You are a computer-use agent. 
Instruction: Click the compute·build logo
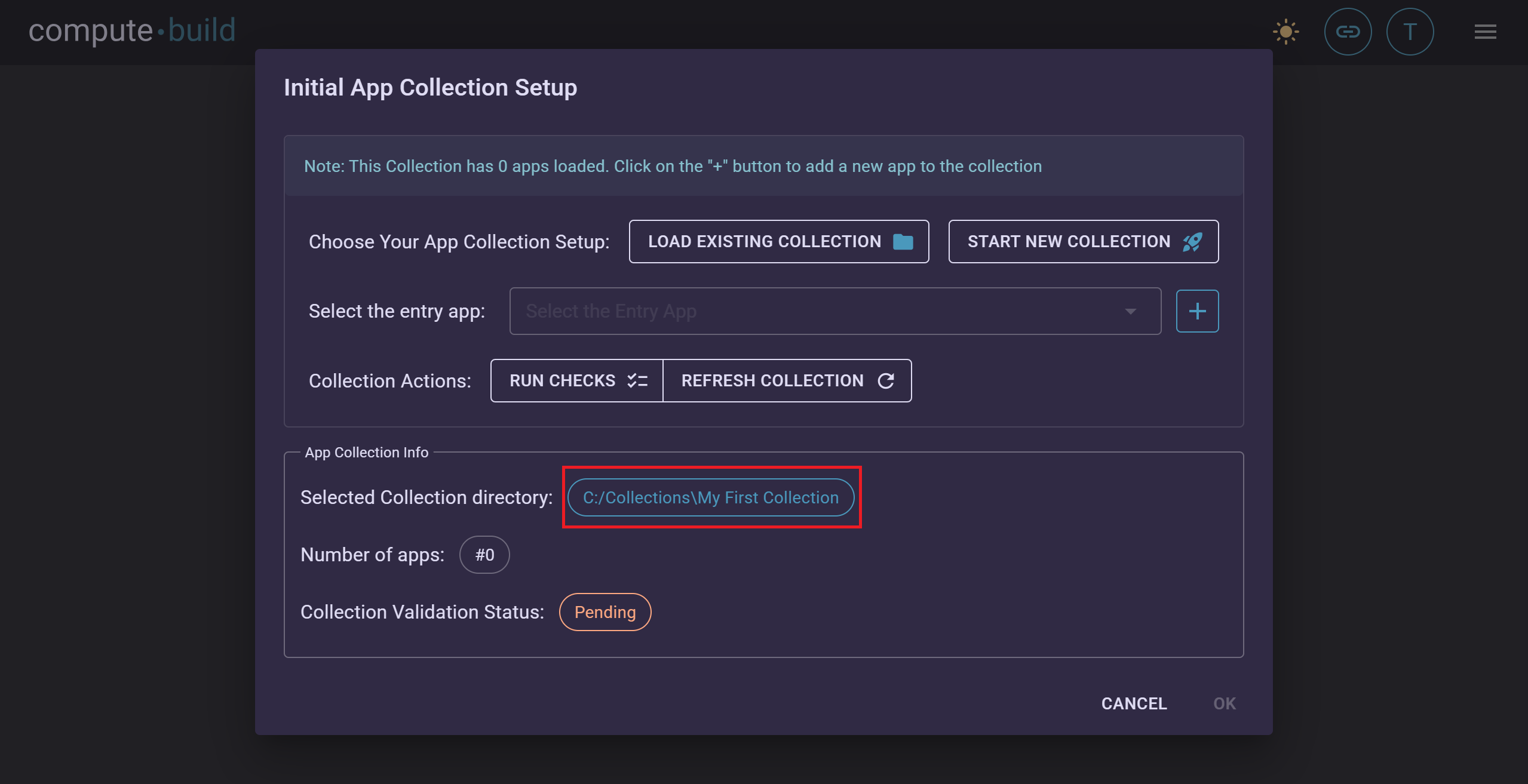133,30
